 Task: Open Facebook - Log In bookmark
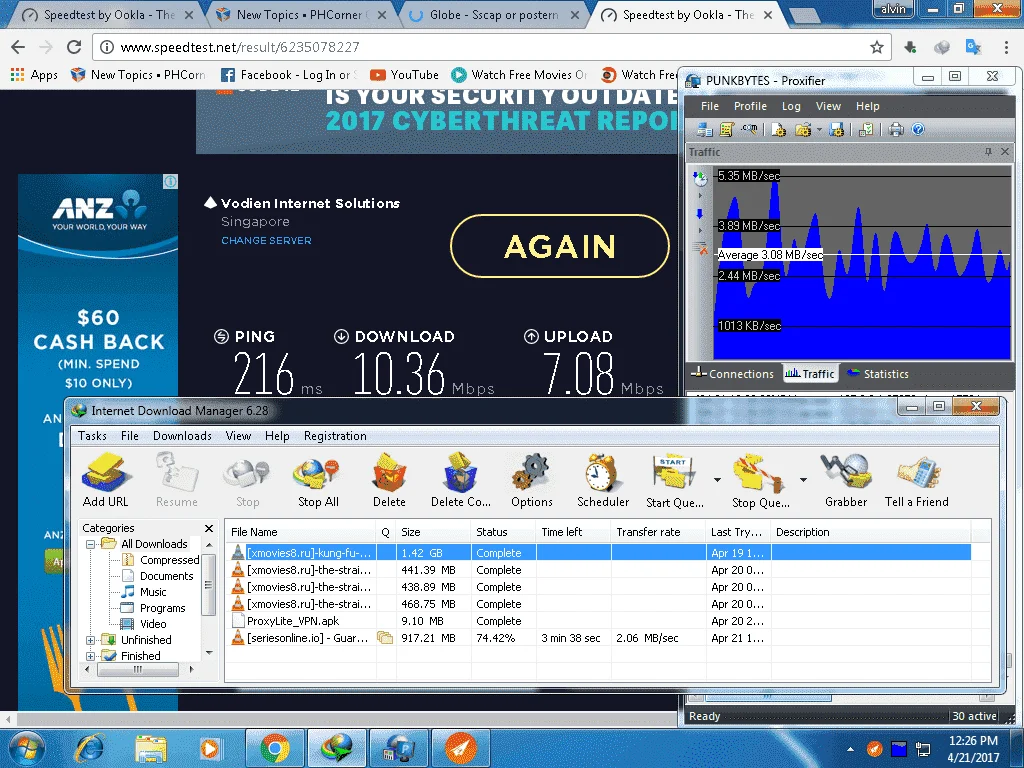tap(289, 74)
